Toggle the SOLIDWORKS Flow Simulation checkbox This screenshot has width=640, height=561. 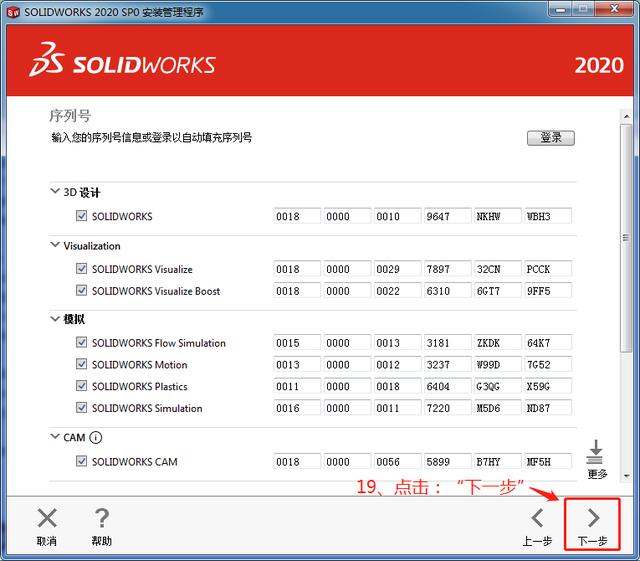pyautogui.click(x=81, y=343)
